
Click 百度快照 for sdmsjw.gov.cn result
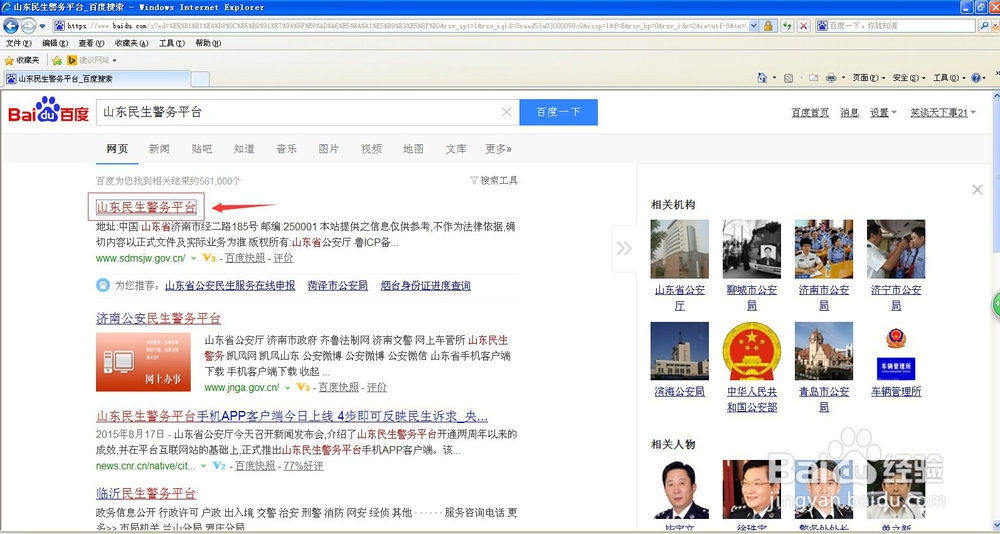[x=245, y=258]
